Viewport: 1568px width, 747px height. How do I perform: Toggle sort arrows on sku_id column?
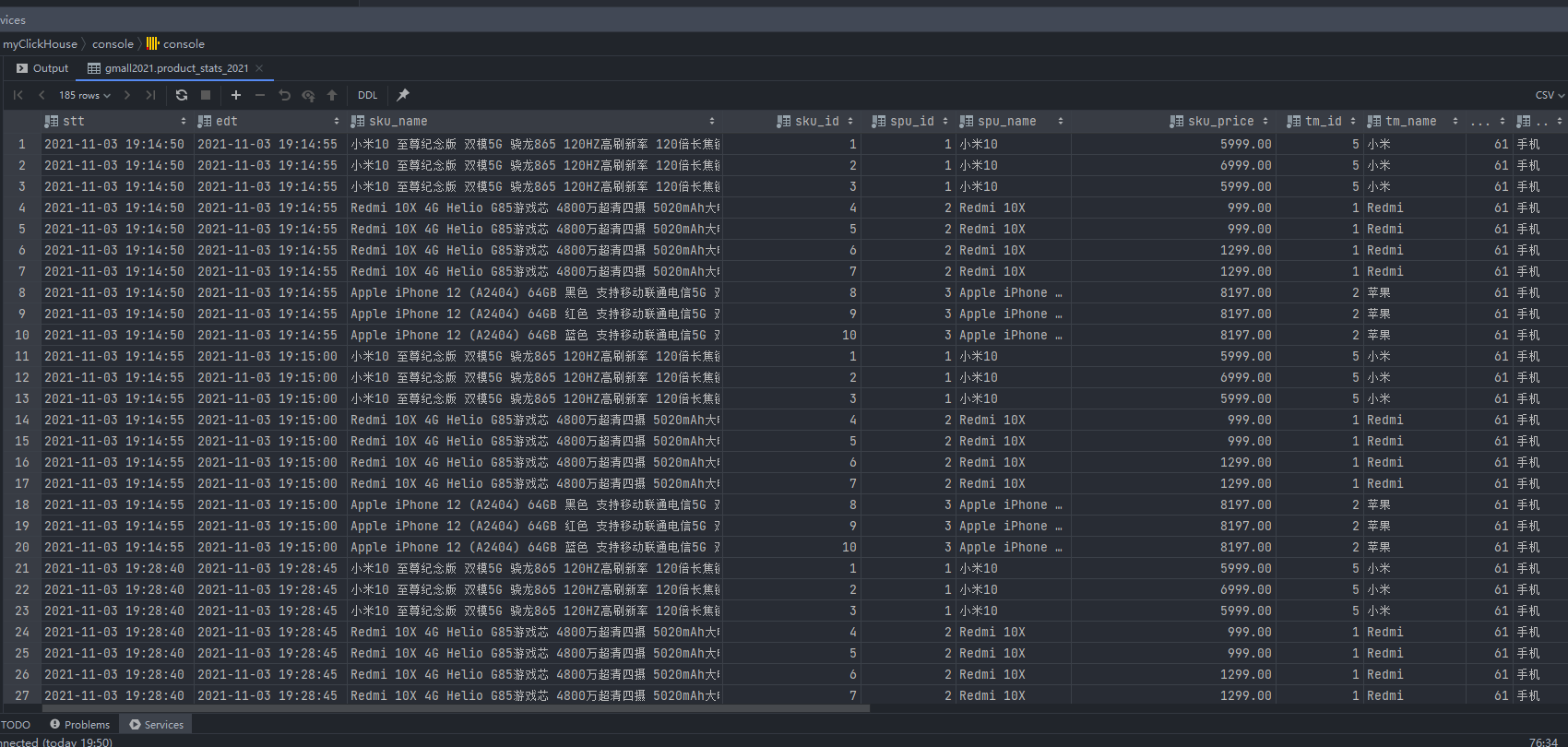(850, 121)
